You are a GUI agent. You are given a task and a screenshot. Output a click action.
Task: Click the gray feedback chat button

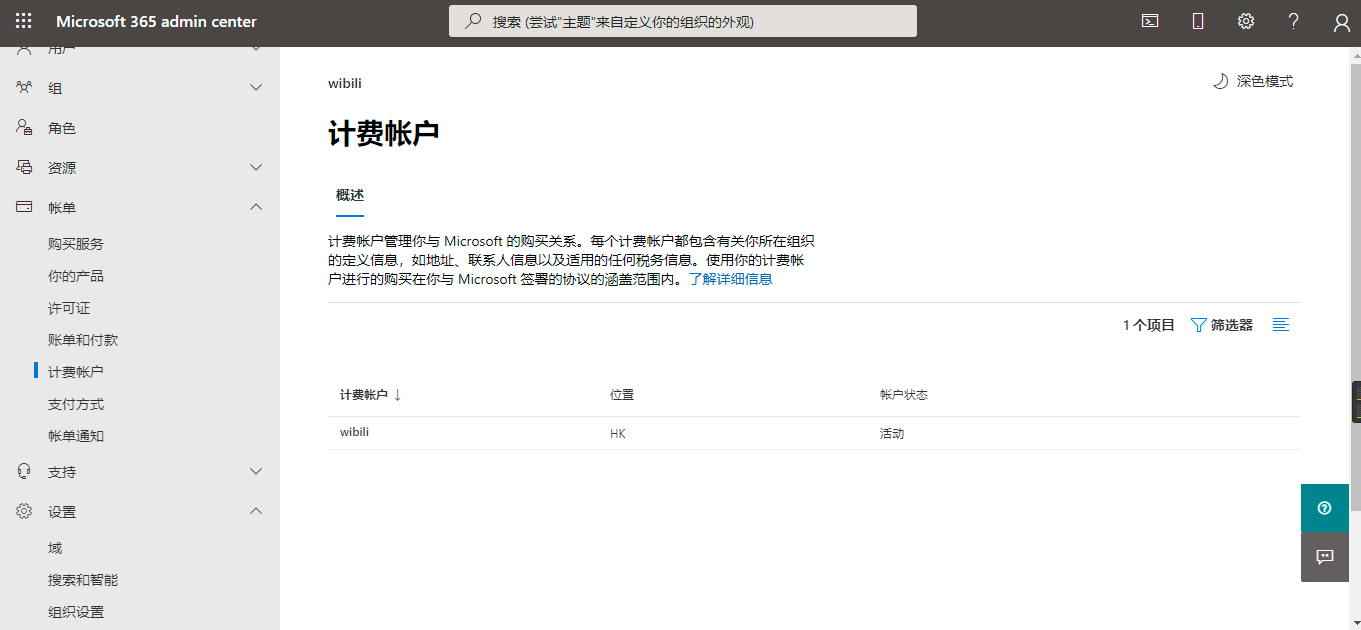1325,557
